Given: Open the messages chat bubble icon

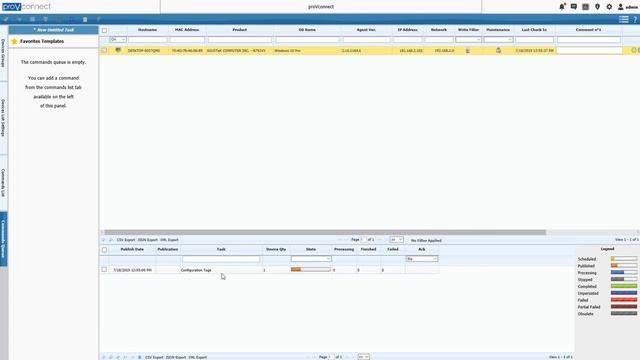Looking at the screenshot, I should click(x=573, y=7).
